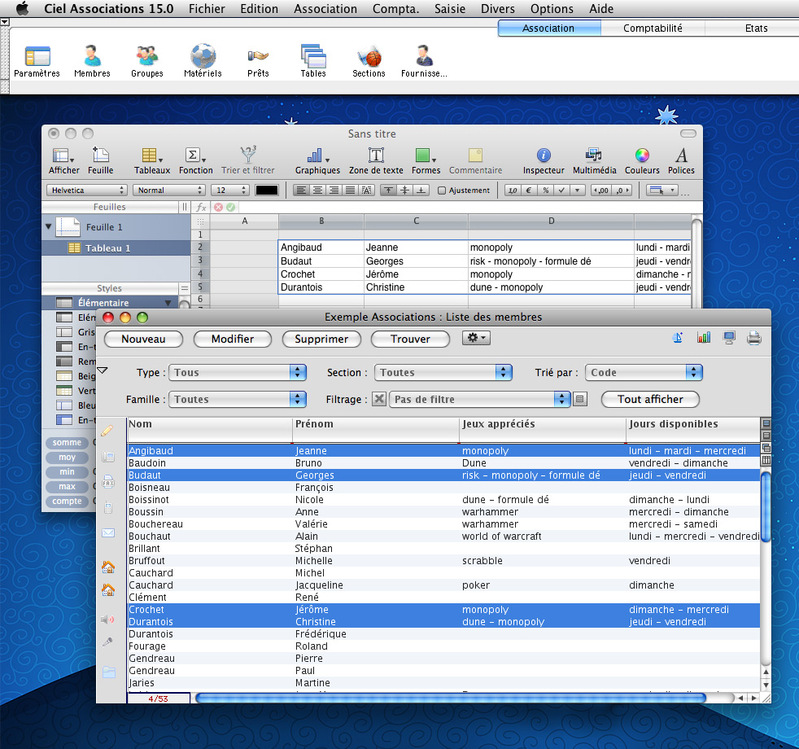This screenshot has width=799, height=749.
Task: Open the Helvetica font dropdown
Action: click(x=87, y=190)
